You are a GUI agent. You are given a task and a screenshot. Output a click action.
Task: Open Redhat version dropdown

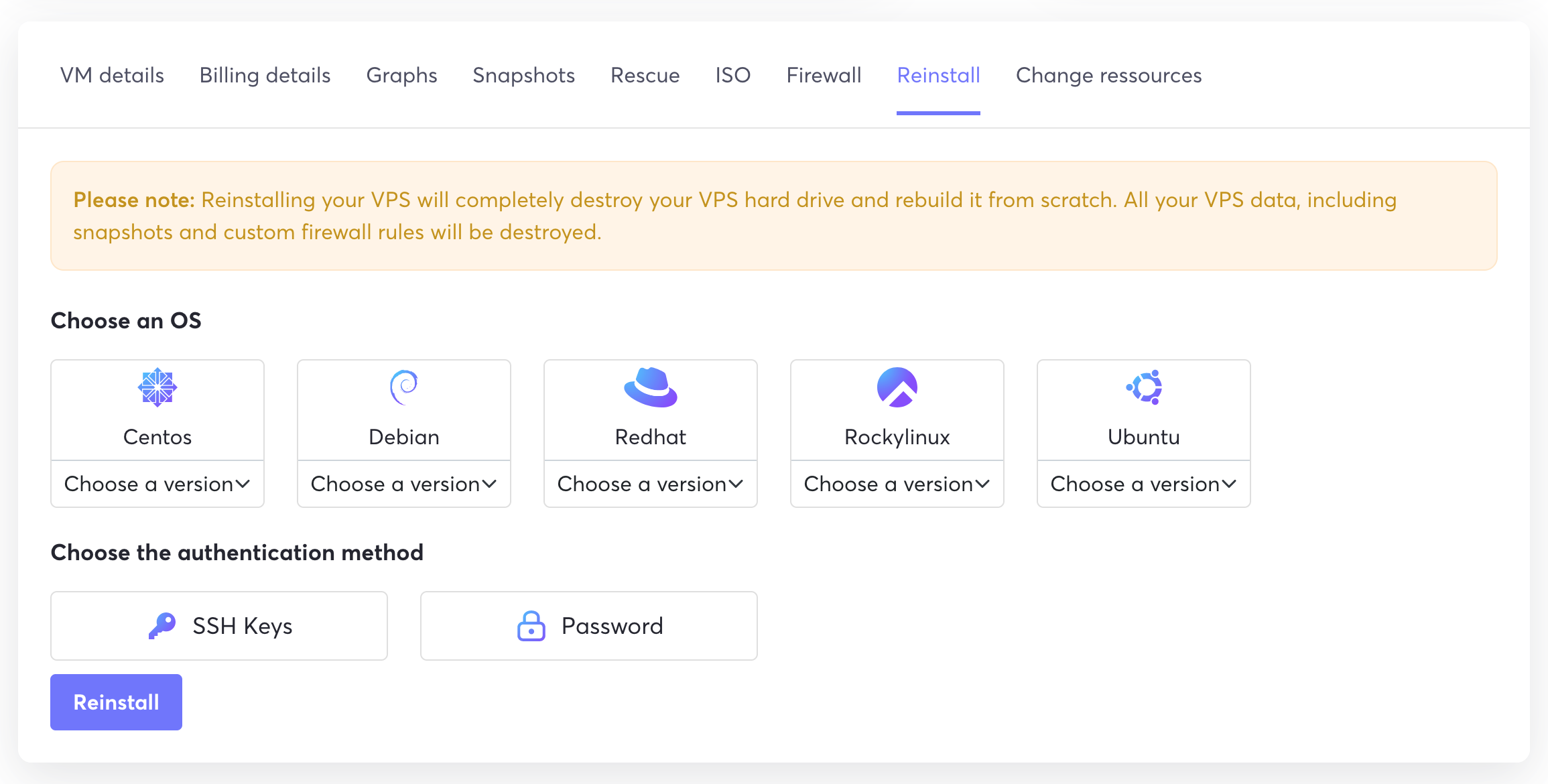(x=651, y=484)
